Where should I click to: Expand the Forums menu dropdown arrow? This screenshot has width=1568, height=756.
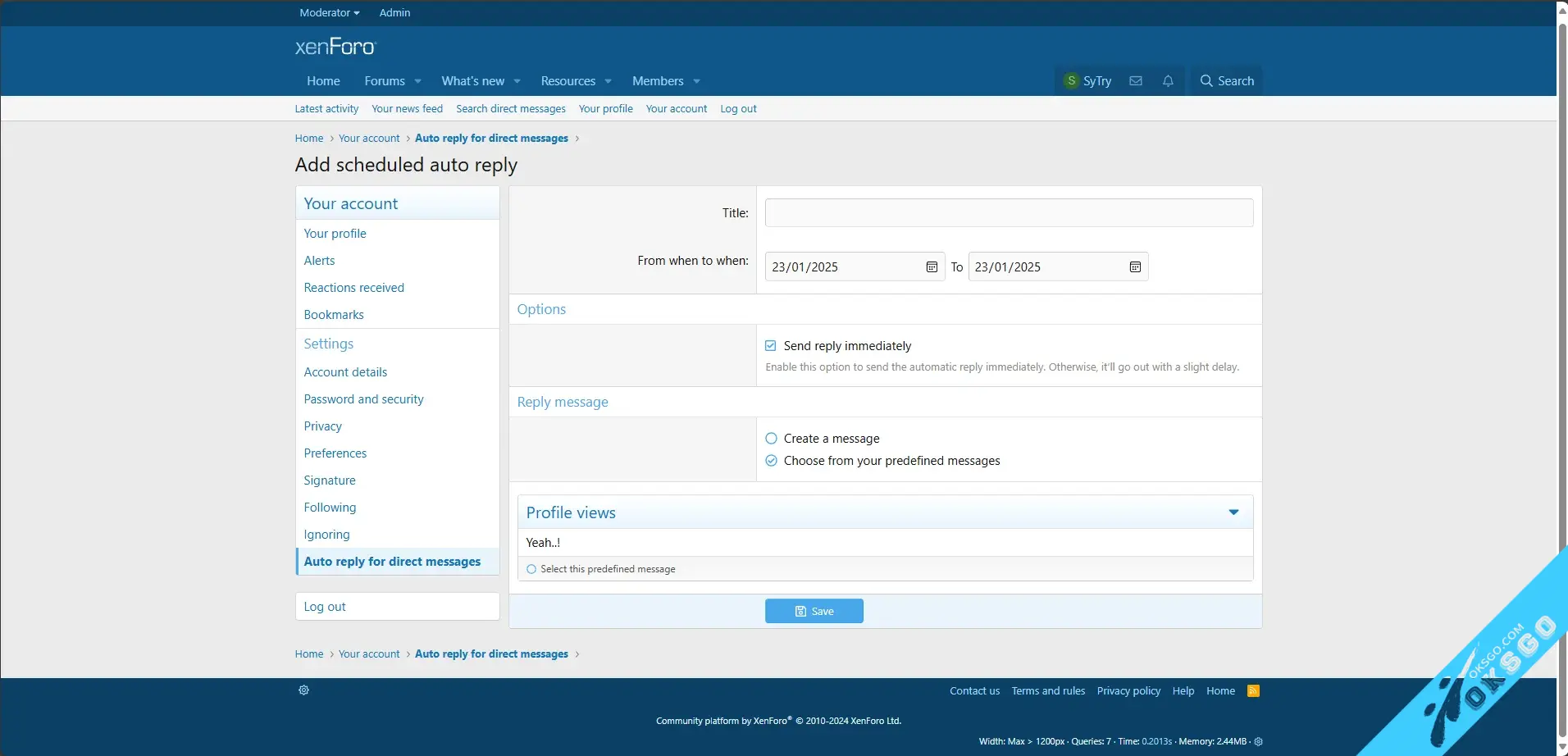(418, 81)
